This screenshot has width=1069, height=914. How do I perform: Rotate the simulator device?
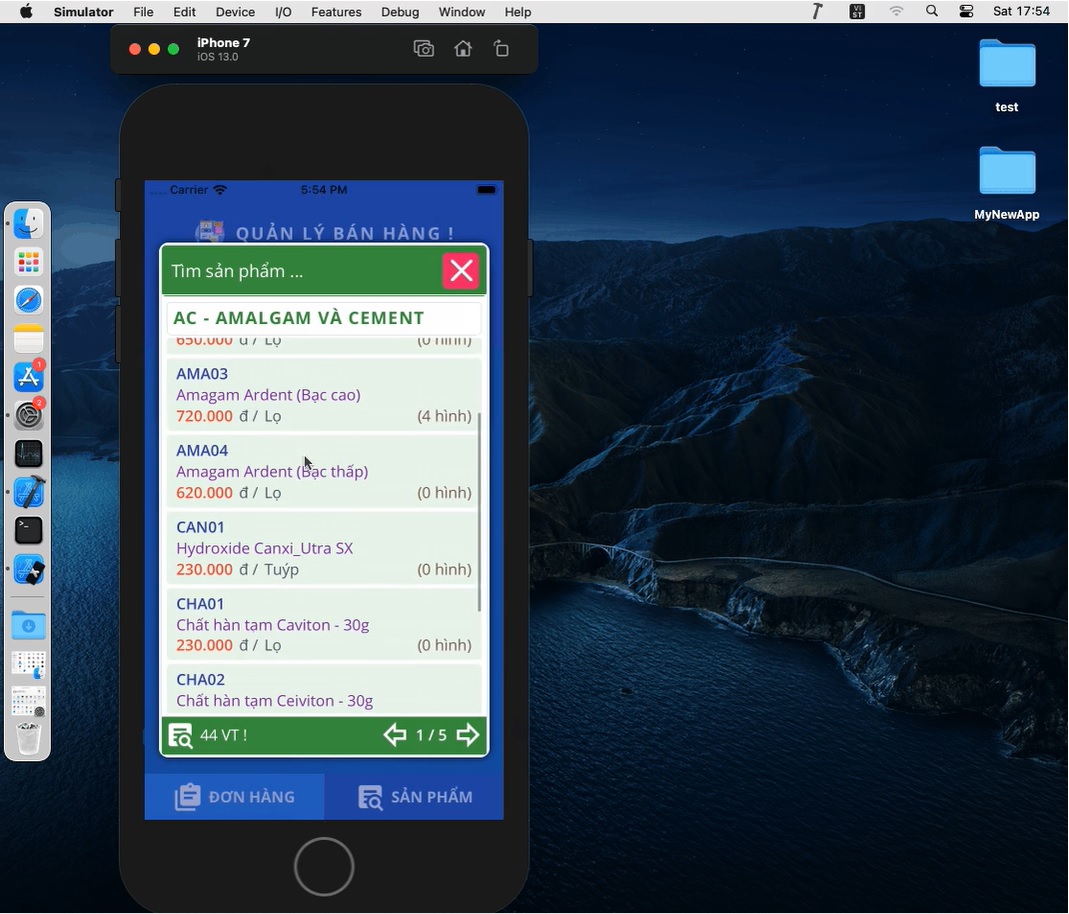click(x=502, y=49)
